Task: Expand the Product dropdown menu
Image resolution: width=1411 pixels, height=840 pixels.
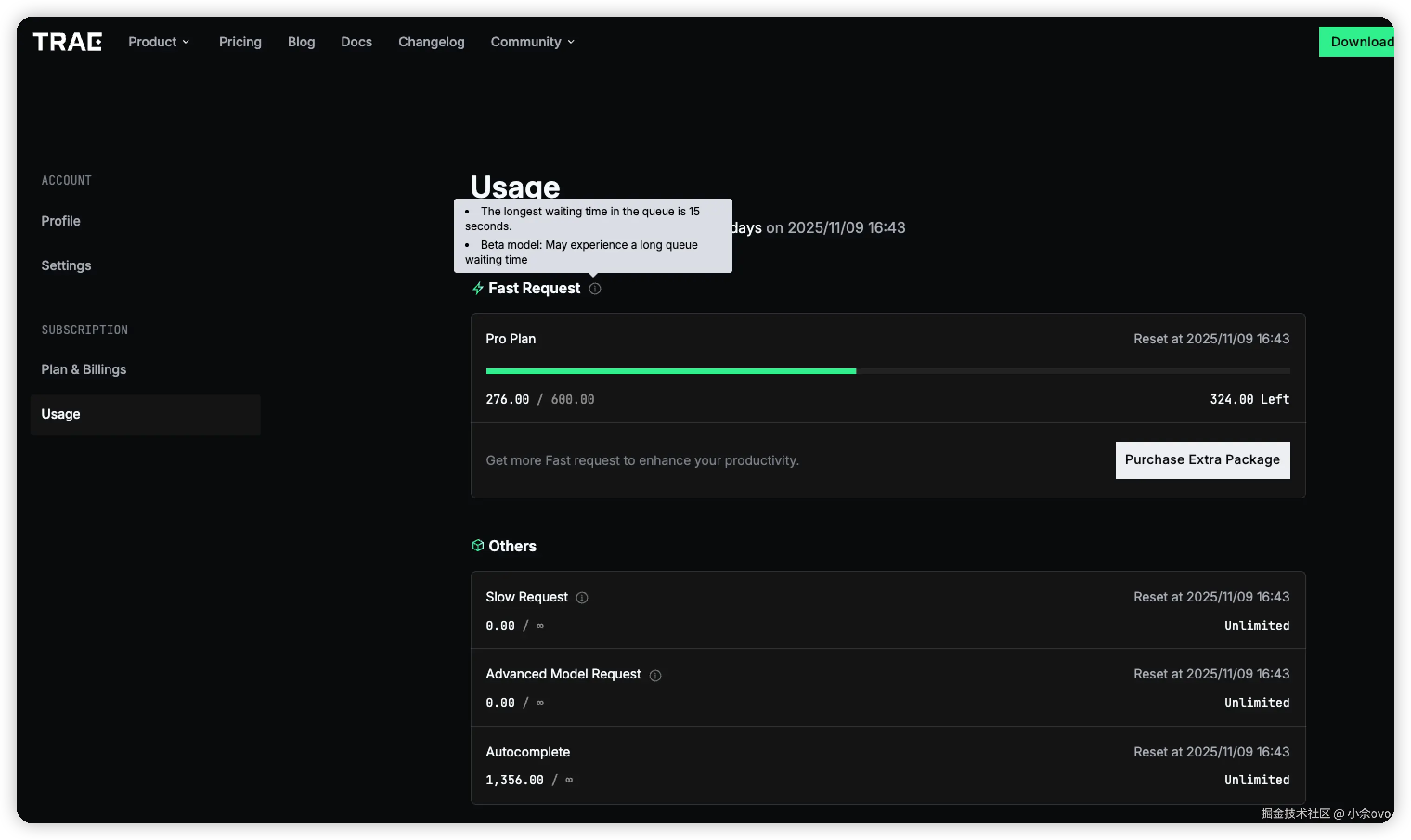Action: coord(158,42)
